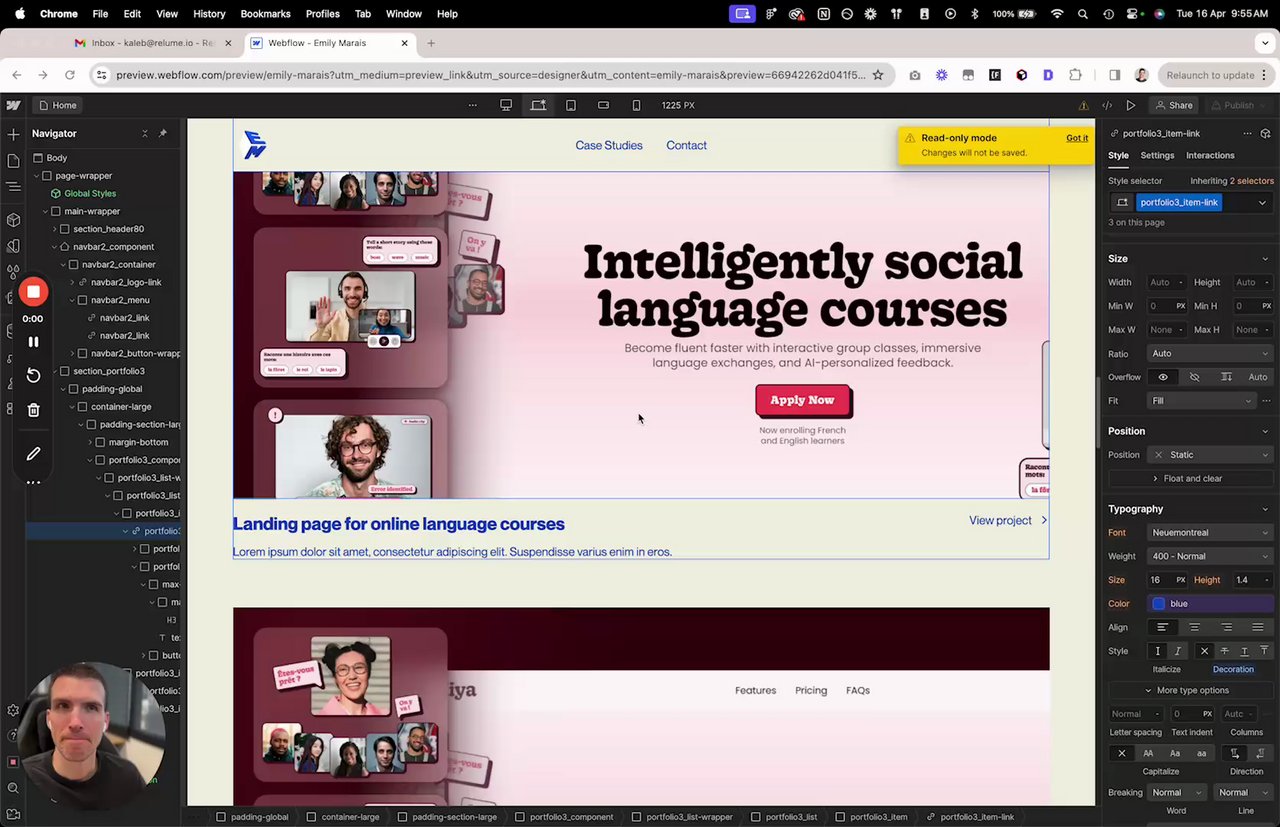Open the Components cube icon
This screenshot has width=1280, height=827.
pos(13,220)
